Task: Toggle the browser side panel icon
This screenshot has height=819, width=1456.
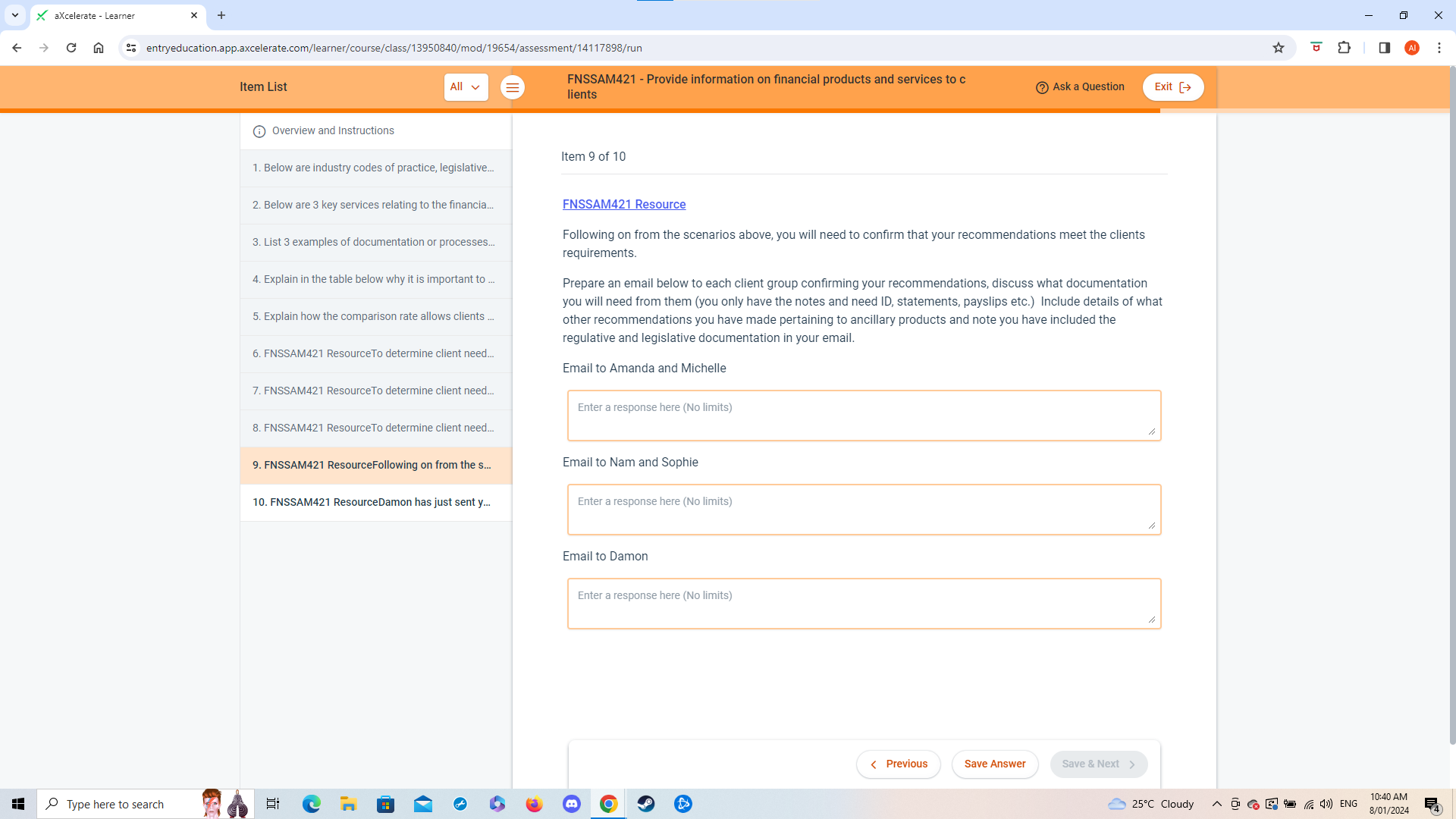Action: 1384,48
